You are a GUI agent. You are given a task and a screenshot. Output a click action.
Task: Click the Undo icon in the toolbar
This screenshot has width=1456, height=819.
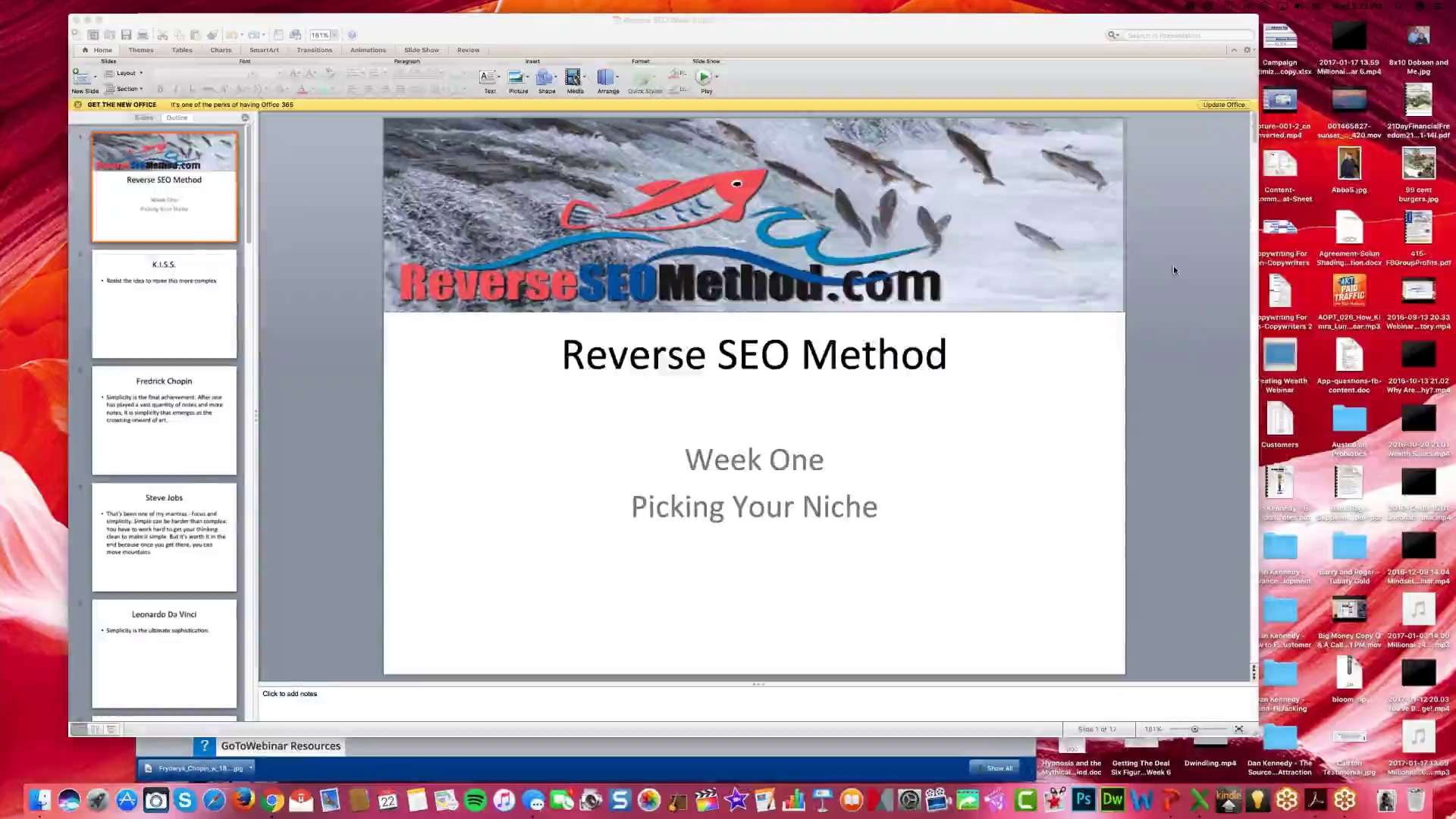pos(231,35)
